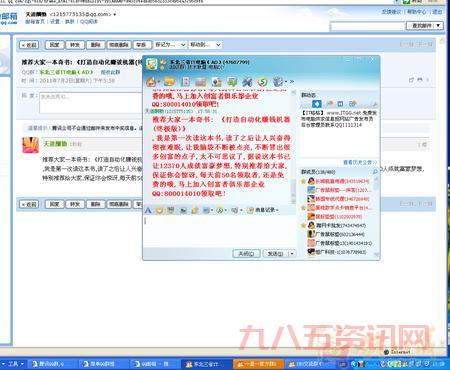Click the delete button in top mail toolbar
This screenshot has height=370, width=450.
point(96,45)
